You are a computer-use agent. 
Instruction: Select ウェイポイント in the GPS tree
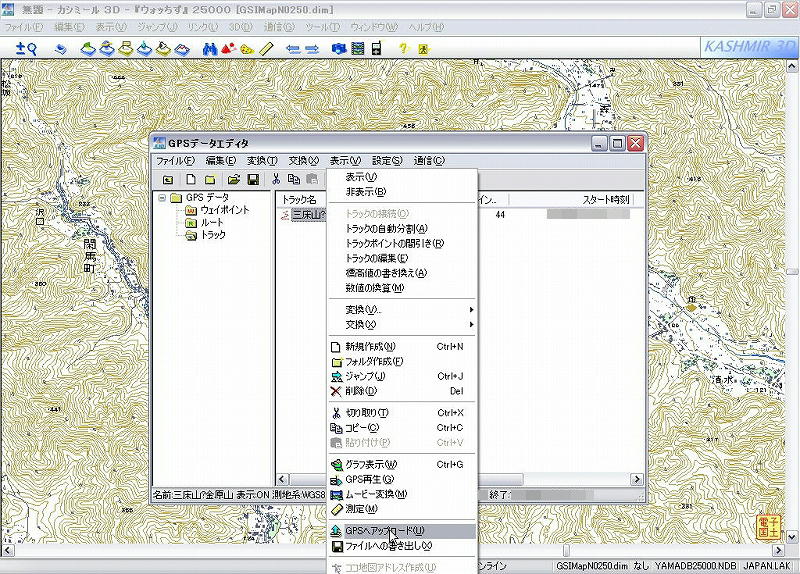pyautogui.click(x=225, y=210)
